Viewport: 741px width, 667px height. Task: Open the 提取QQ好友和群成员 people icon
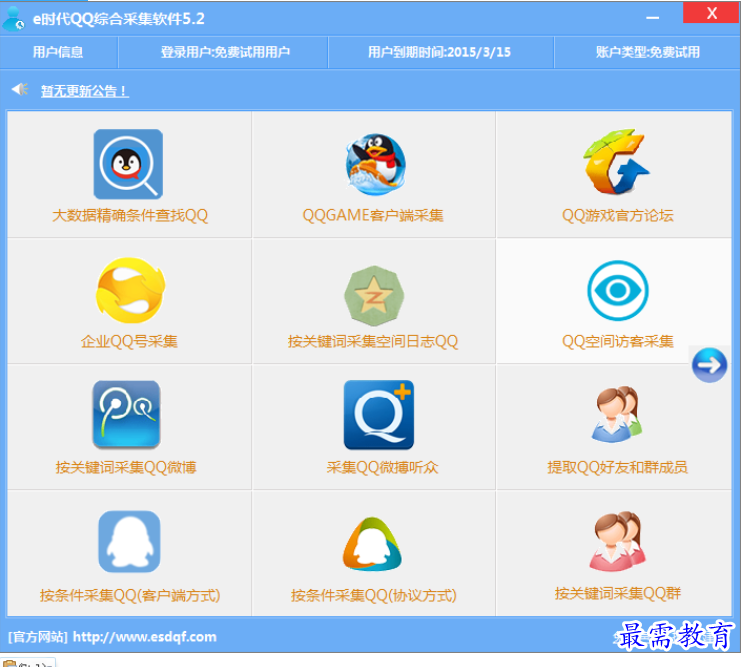tap(616, 415)
